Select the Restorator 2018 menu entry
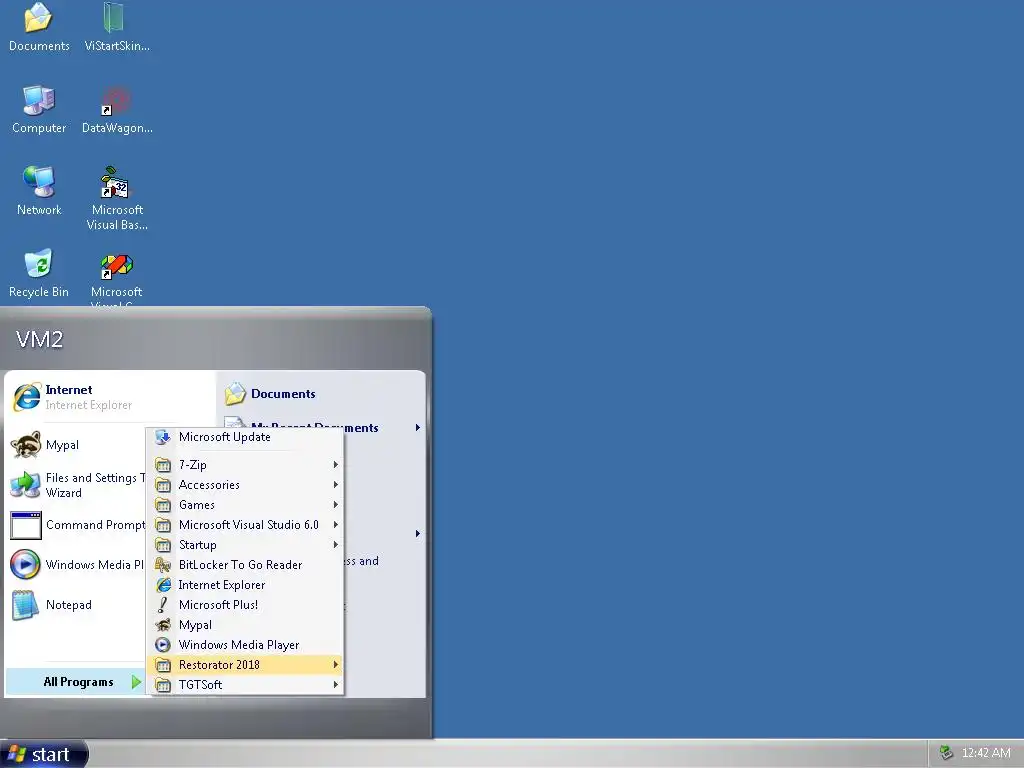Image resolution: width=1024 pixels, height=768 pixels. (246, 665)
